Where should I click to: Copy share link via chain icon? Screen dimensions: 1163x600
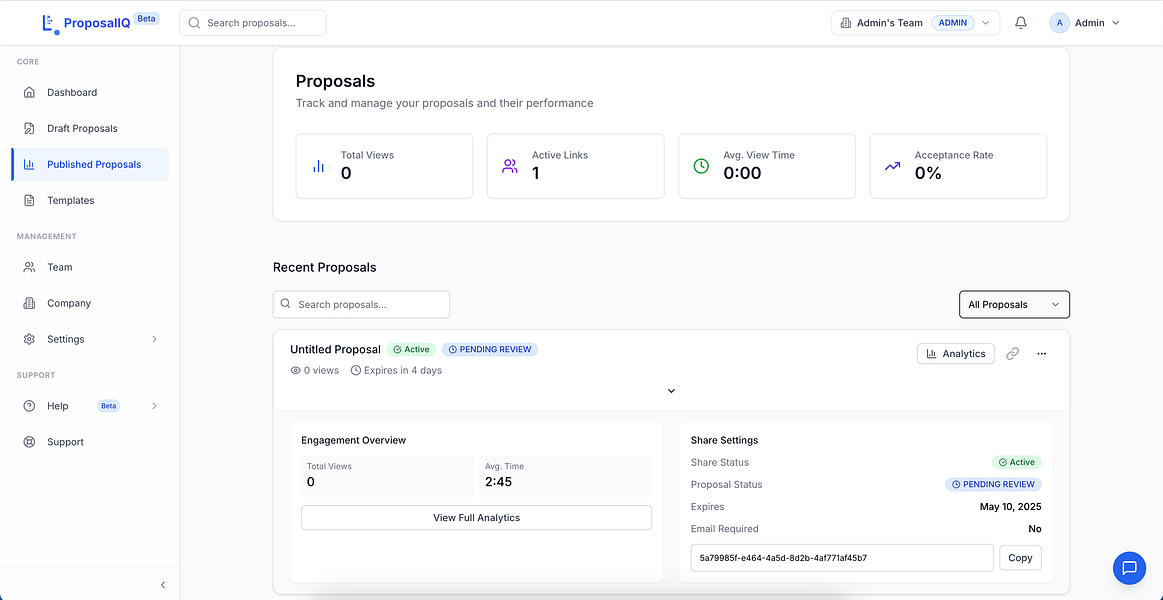pos(1012,354)
